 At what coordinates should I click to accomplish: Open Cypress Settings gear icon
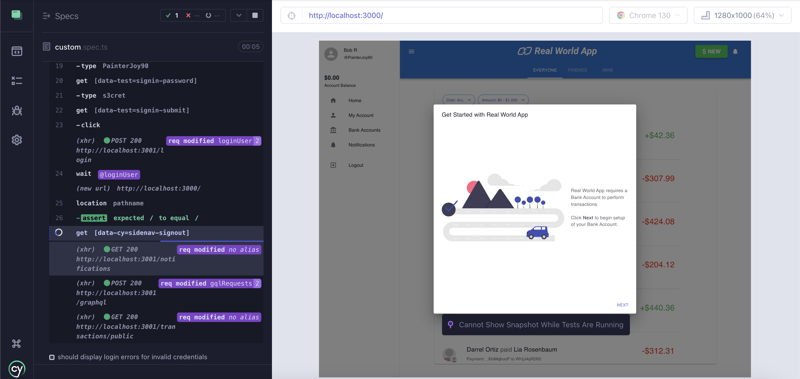click(x=17, y=140)
